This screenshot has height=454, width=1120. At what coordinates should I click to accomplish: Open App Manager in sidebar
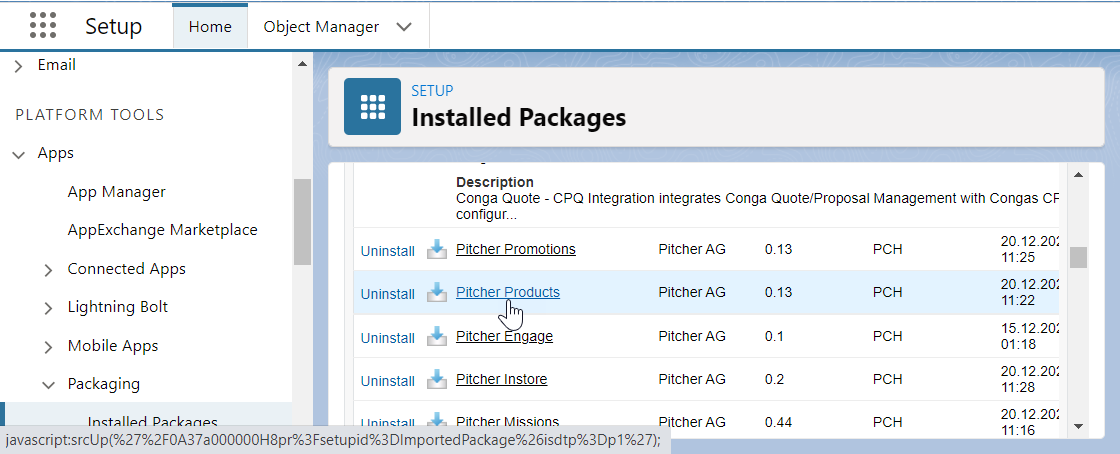pos(116,192)
